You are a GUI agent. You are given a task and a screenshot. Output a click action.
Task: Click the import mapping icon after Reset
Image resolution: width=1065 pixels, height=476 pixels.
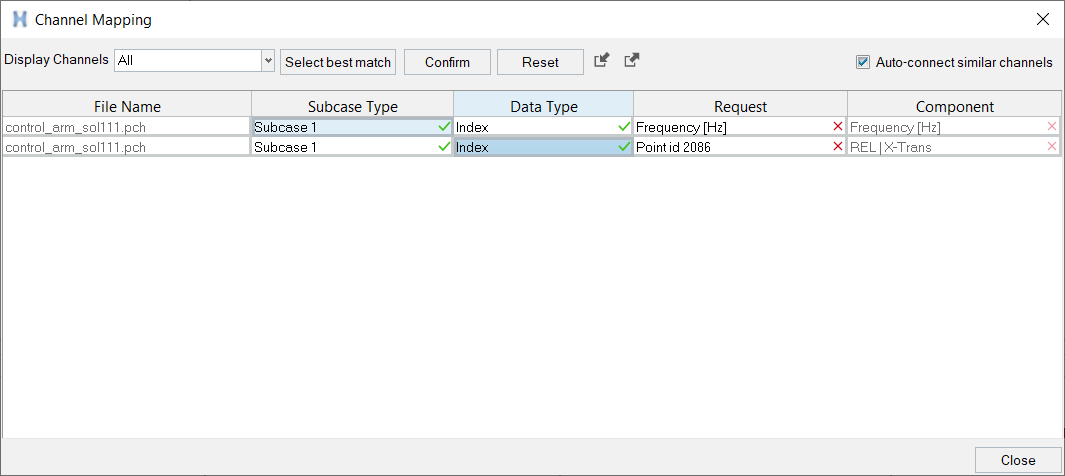tap(601, 60)
